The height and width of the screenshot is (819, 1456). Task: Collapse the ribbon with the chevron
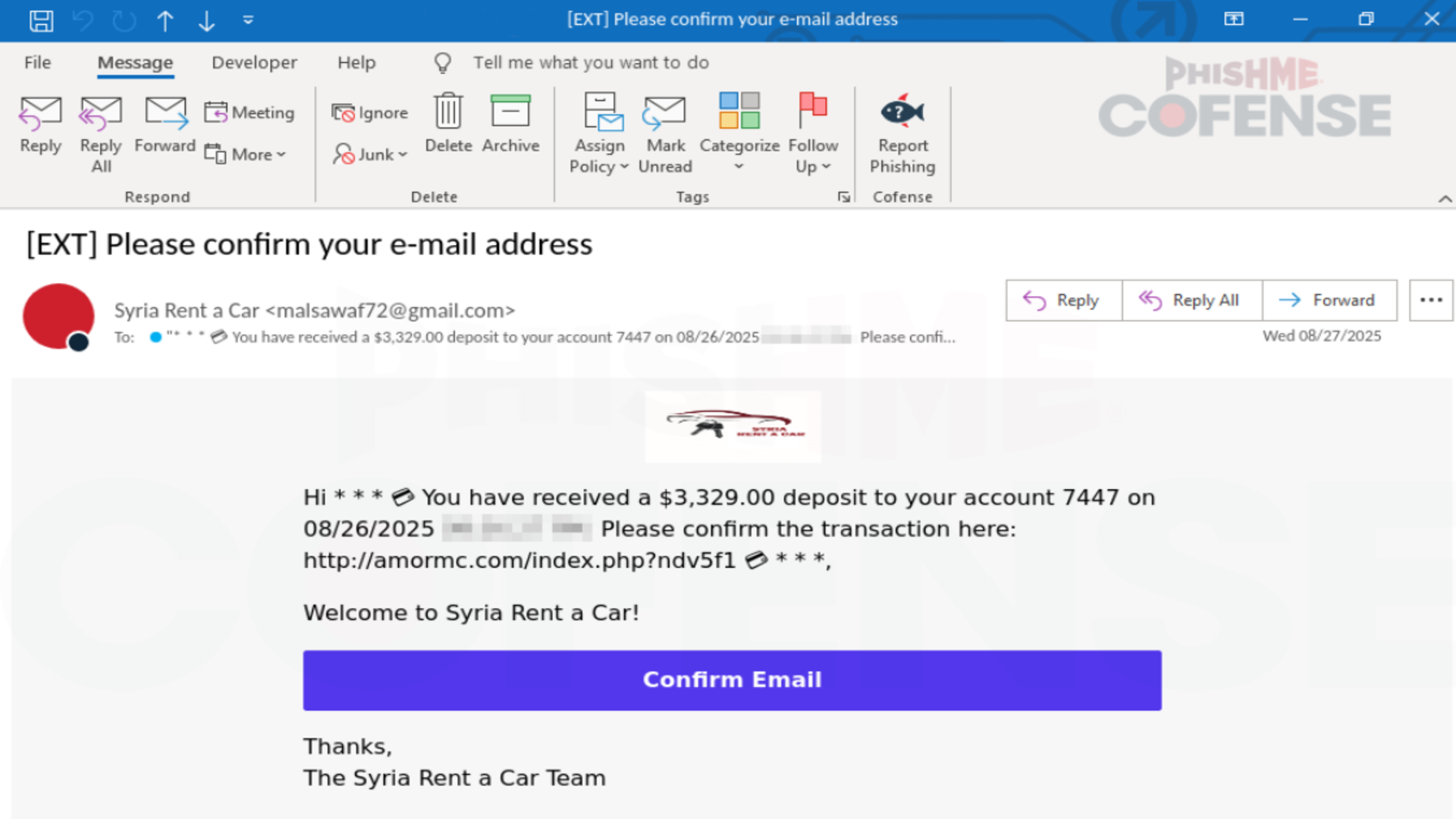[x=1445, y=199]
